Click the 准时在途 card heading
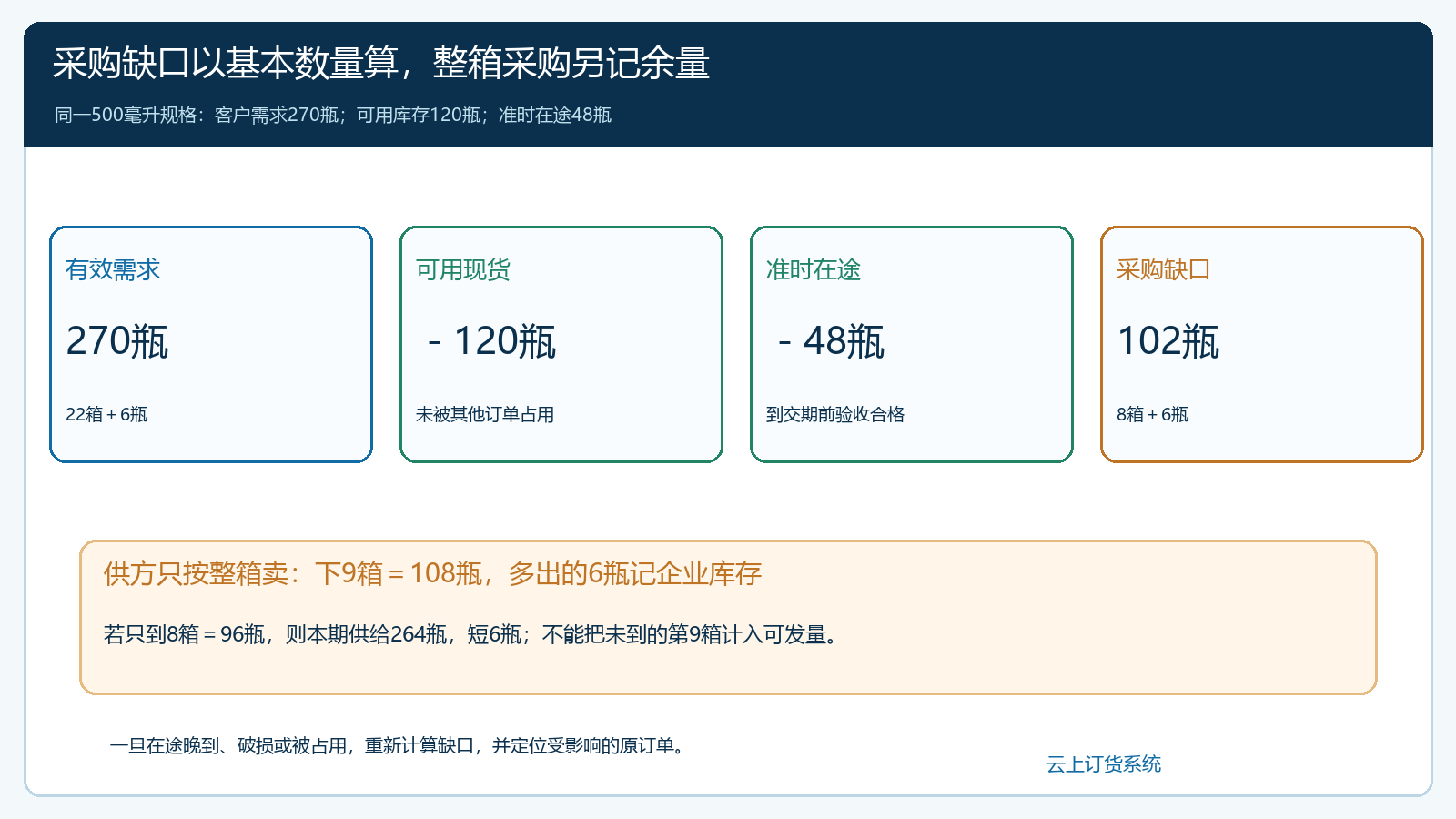The image size is (1456, 819). coord(814,269)
